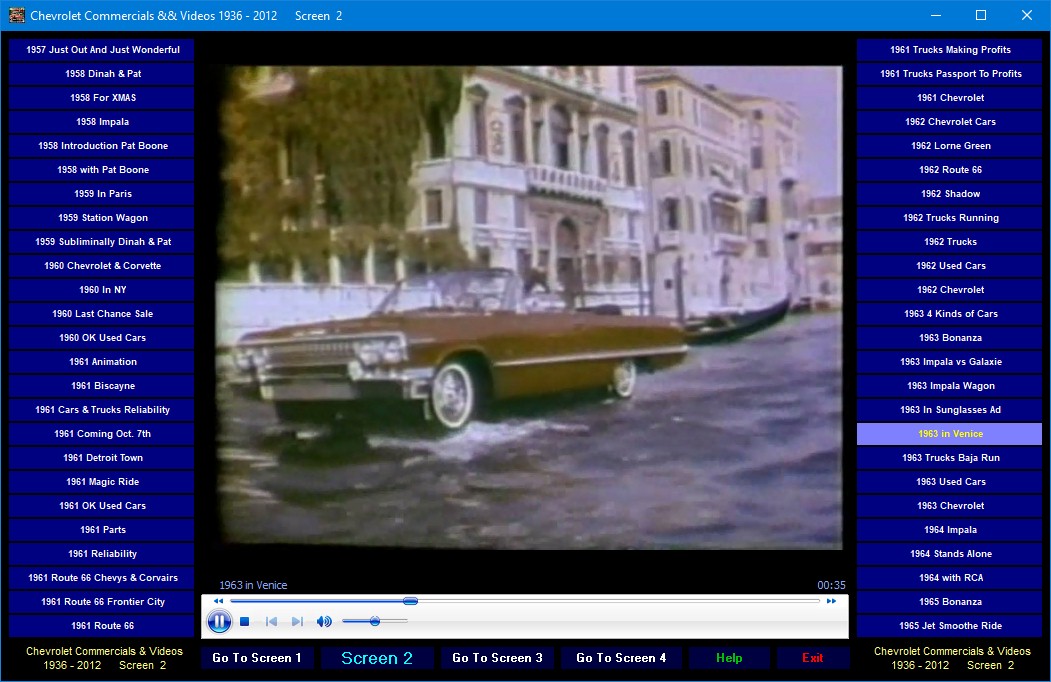Click the fast-forward double-arrow icon
Viewport: 1051px width, 682px height.
point(831,601)
